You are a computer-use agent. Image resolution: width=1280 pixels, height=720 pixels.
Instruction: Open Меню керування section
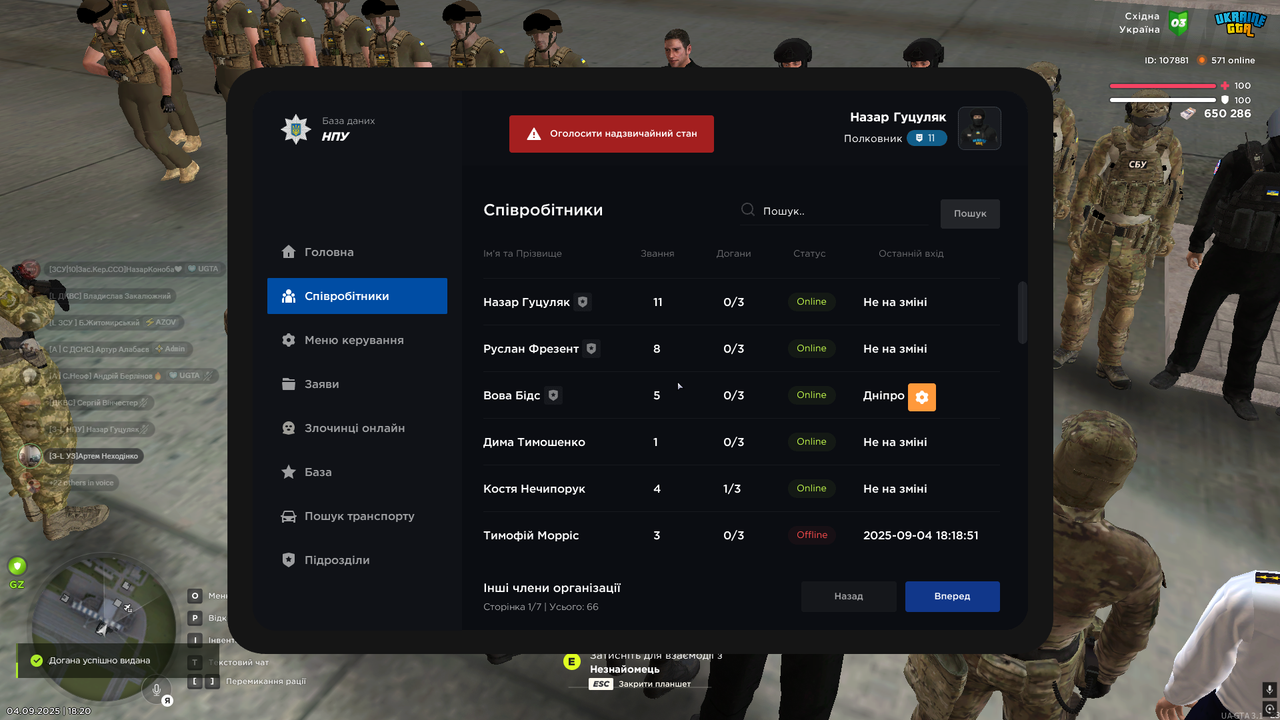[x=357, y=340]
